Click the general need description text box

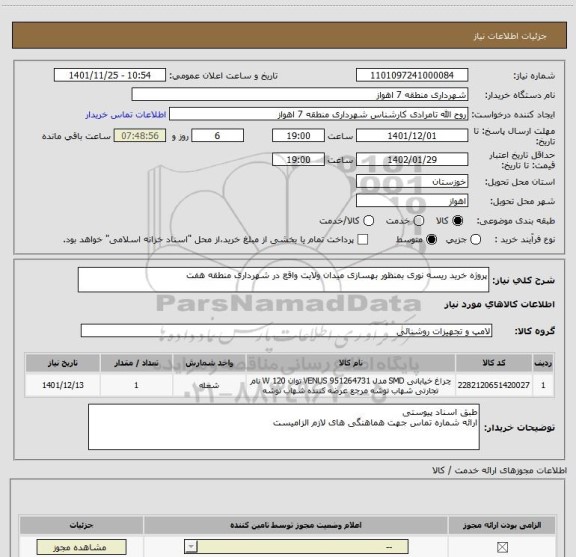tap(283, 280)
